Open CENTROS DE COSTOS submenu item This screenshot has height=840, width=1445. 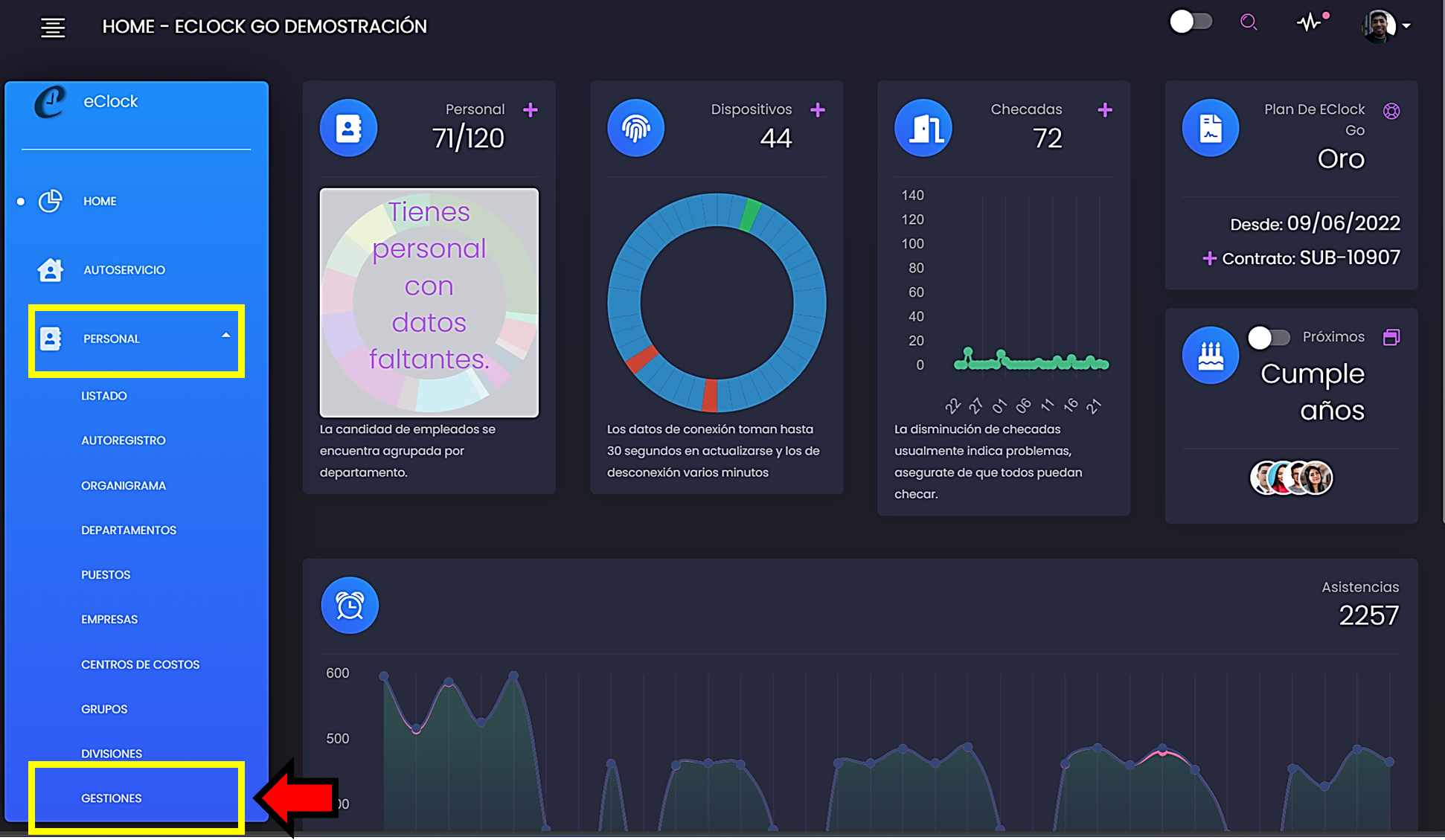pyautogui.click(x=141, y=664)
